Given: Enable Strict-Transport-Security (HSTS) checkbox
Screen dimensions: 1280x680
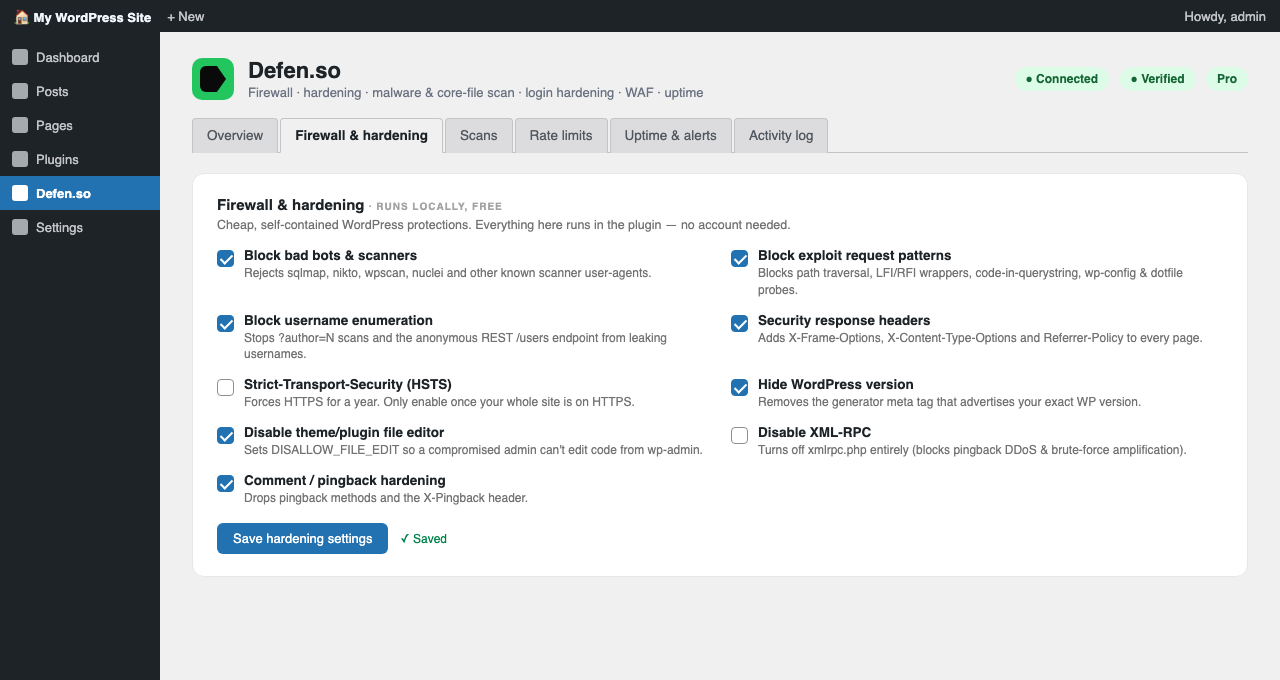Looking at the screenshot, I should tap(226, 388).
